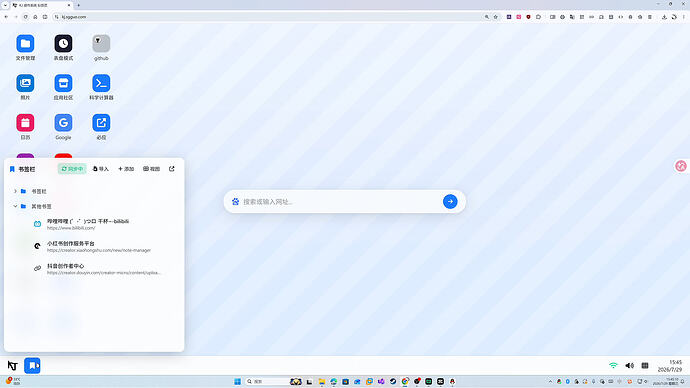Open the blue file manager folder icon
The image size is (690, 388).
click(25, 44)
